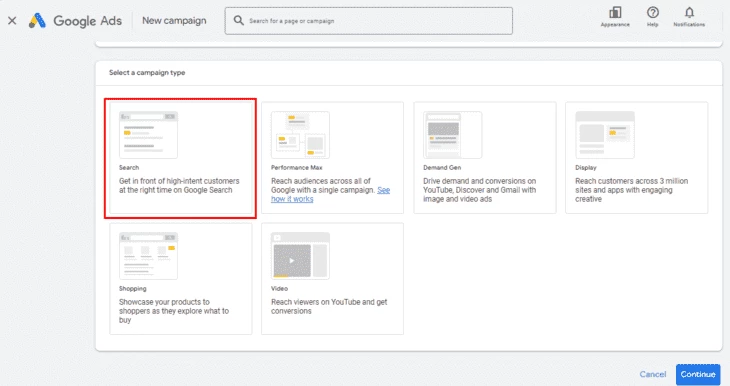Click the Cancel button
730x386 pixels.
tap(653, 374)
